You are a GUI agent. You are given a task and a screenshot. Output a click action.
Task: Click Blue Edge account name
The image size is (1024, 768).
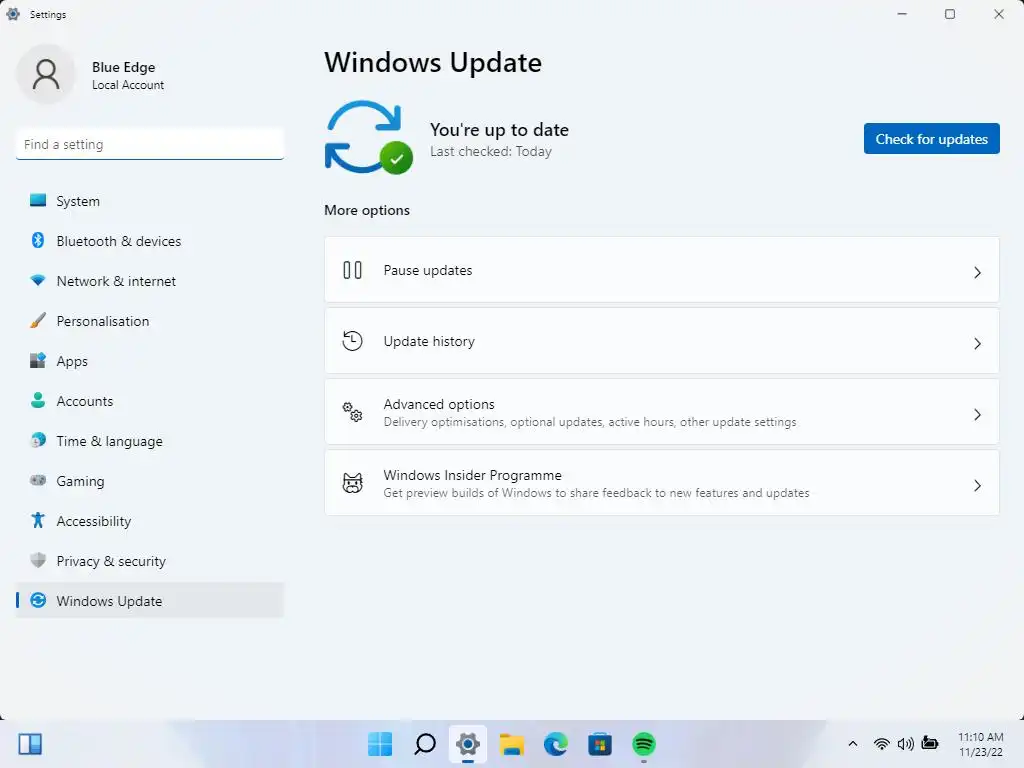click(x=123, y=67)
